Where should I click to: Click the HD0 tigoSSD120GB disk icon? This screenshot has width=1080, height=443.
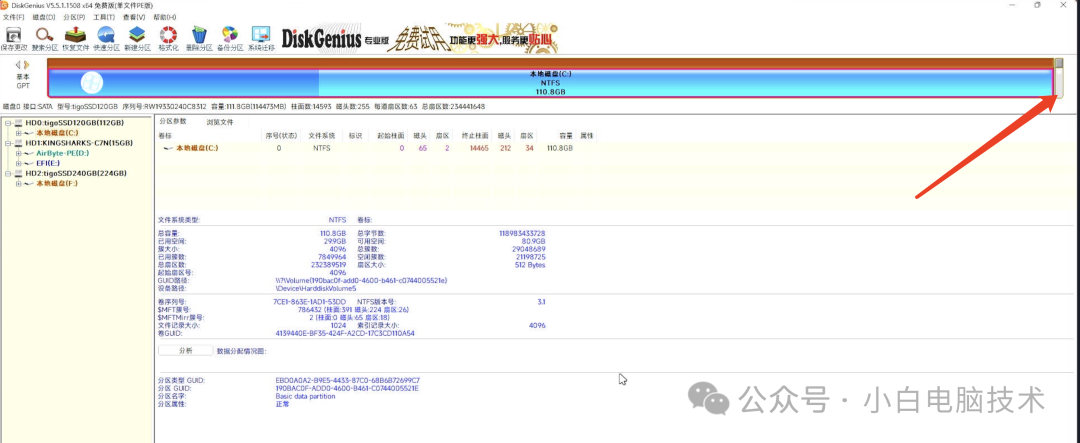[x=18, y=123]
